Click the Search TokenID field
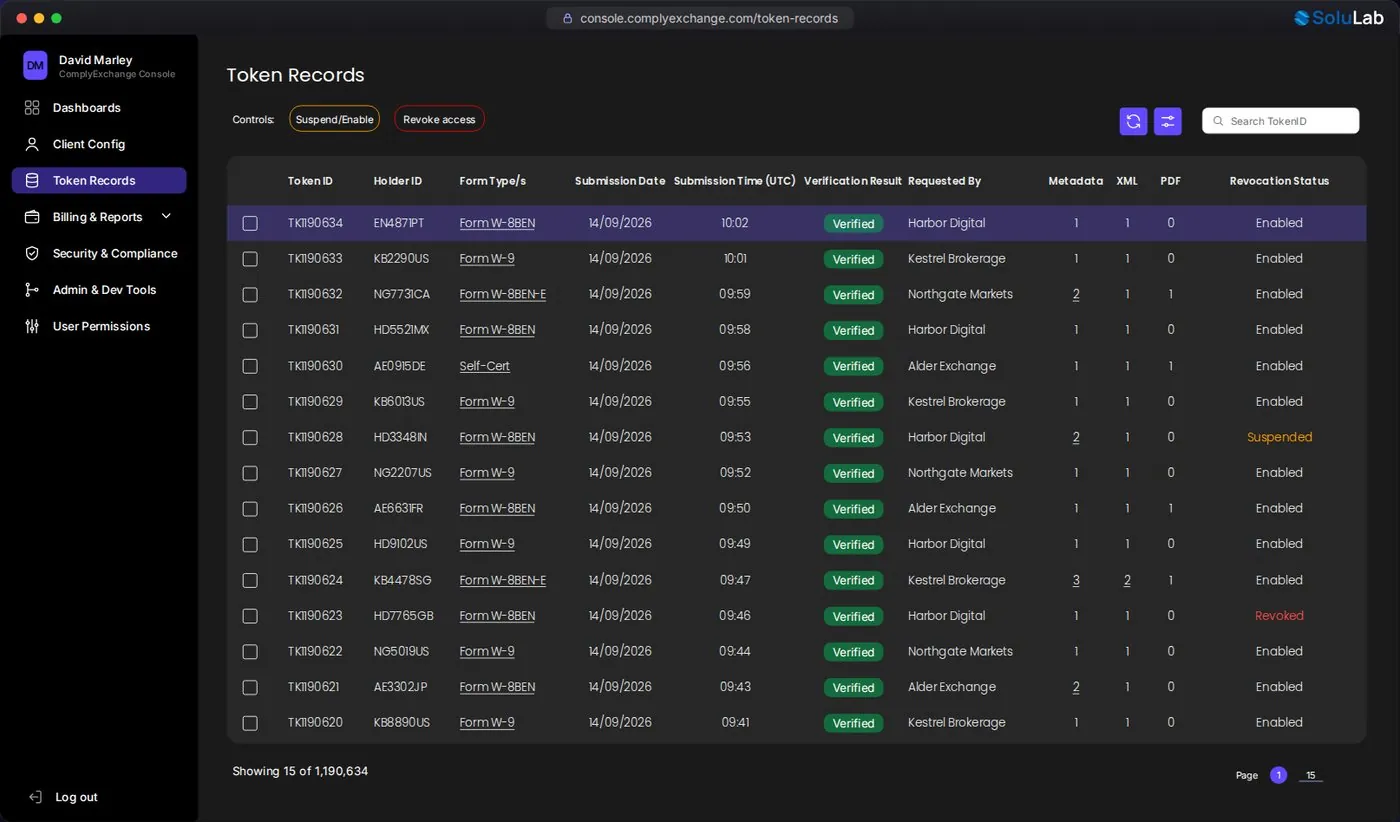Viewport: 1400px width, 822px height. pyautogui.click(x=1281, y=121)
